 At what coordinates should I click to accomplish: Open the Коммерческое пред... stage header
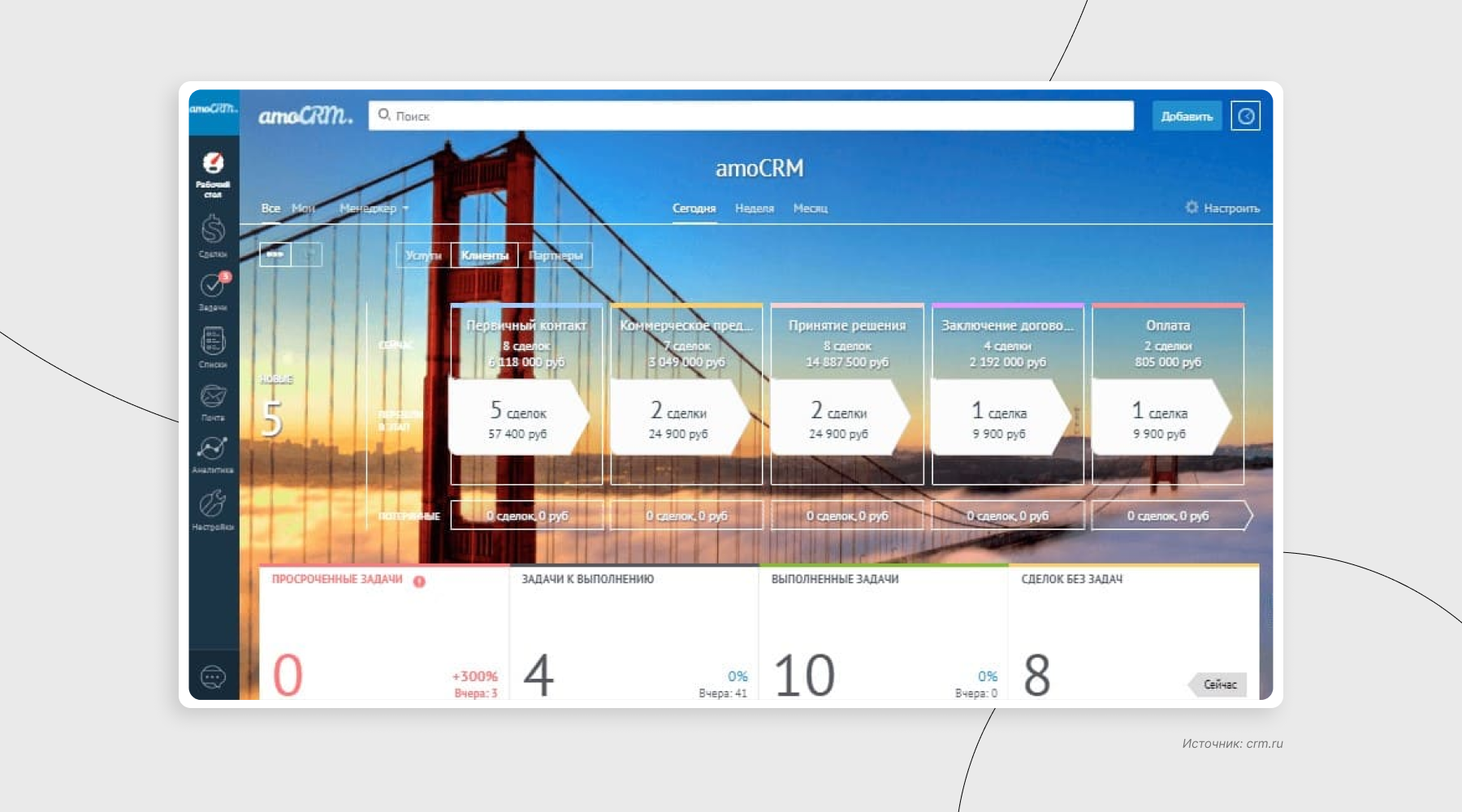tap(686, 325)
